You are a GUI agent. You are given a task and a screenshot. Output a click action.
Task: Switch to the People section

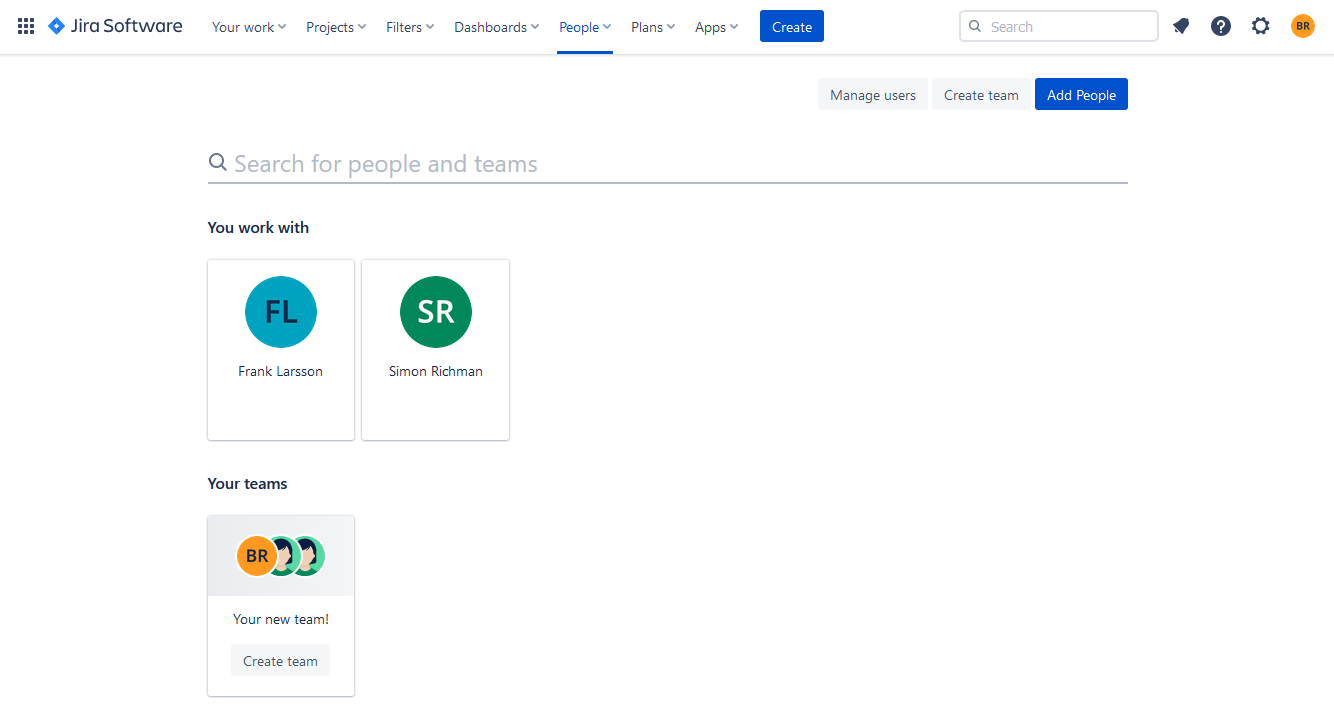[584, 27]
